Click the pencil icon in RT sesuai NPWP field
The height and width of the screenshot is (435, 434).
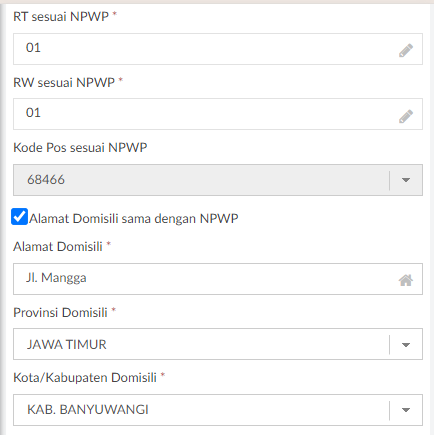click(x=406, y=50)
